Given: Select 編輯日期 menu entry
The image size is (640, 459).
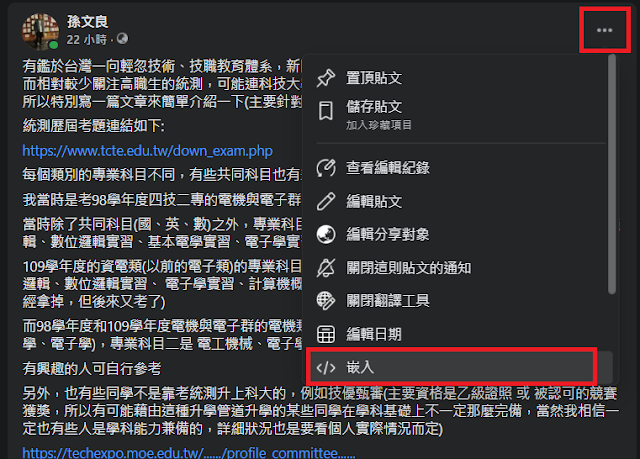Looking at the screenshot, I should click(458, 334).
